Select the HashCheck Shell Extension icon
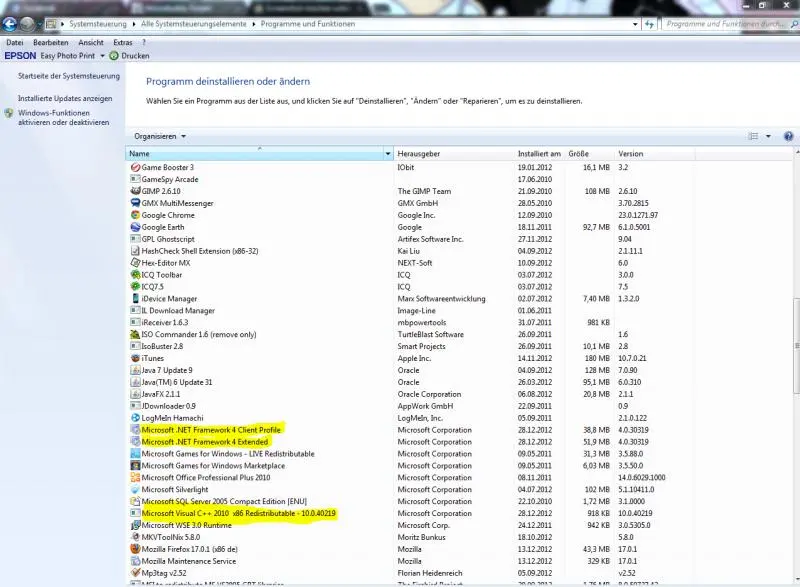This screenshot has width=800, height=587. point(135,251)
